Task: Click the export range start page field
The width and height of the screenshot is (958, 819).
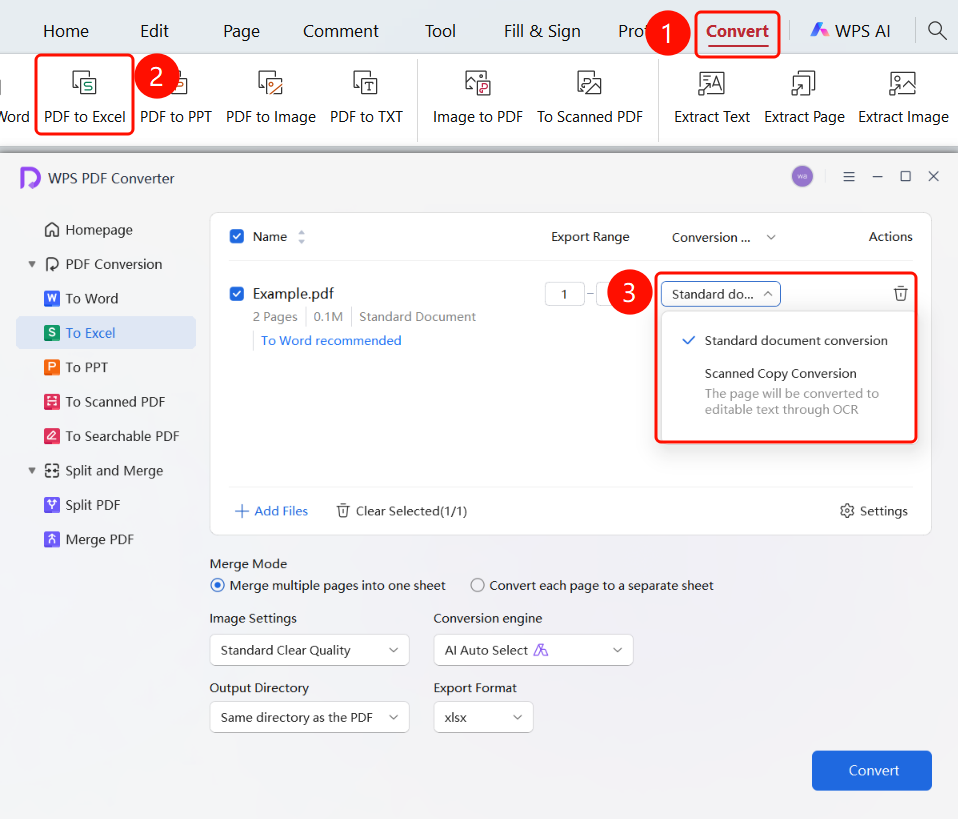Action: coord(564,294)
